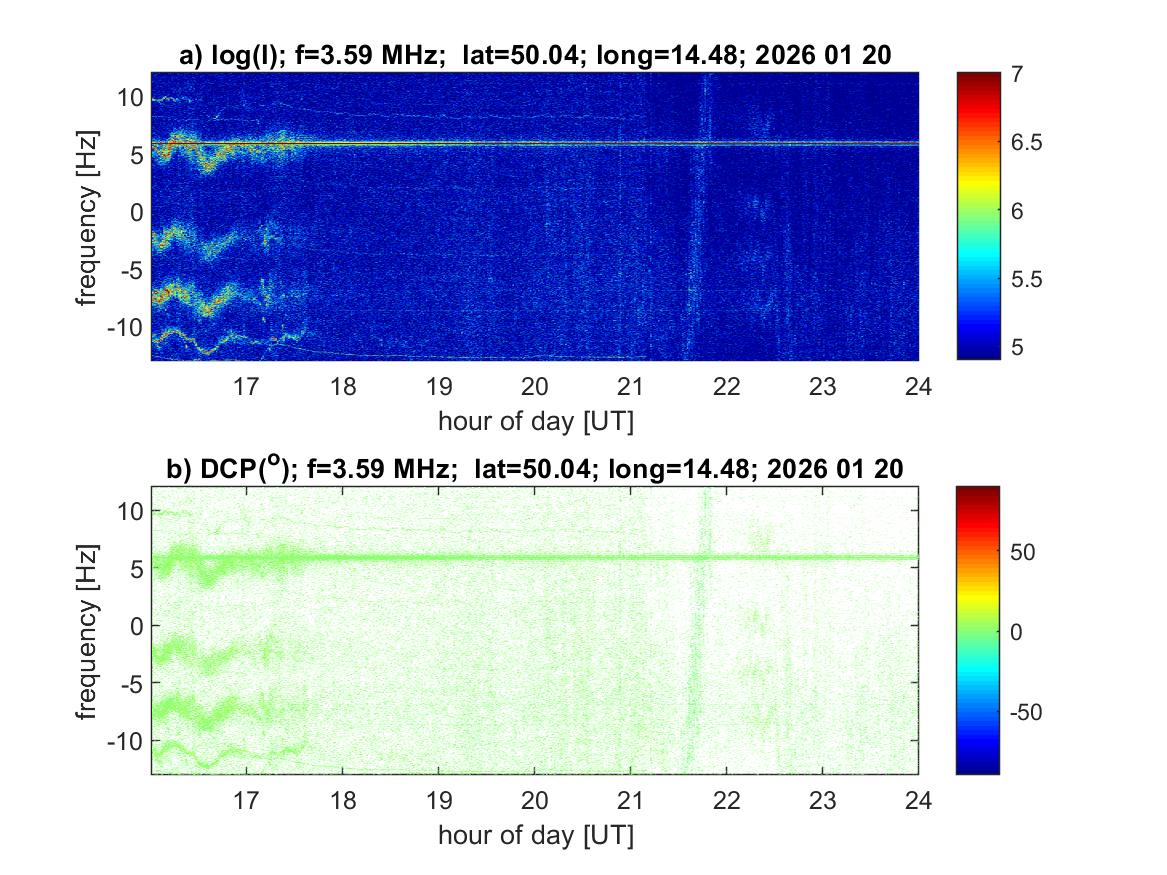Screen dimensions: 1167x875
Task: Select the bottom plot's 'hour of day [UT]' label
Action: tap(535, 834)
